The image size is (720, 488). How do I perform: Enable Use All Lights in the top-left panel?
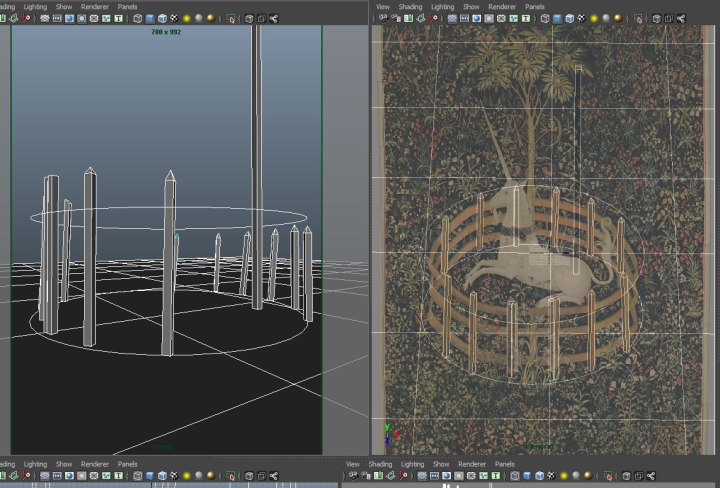pyautogui.click(x=186, y=18)
